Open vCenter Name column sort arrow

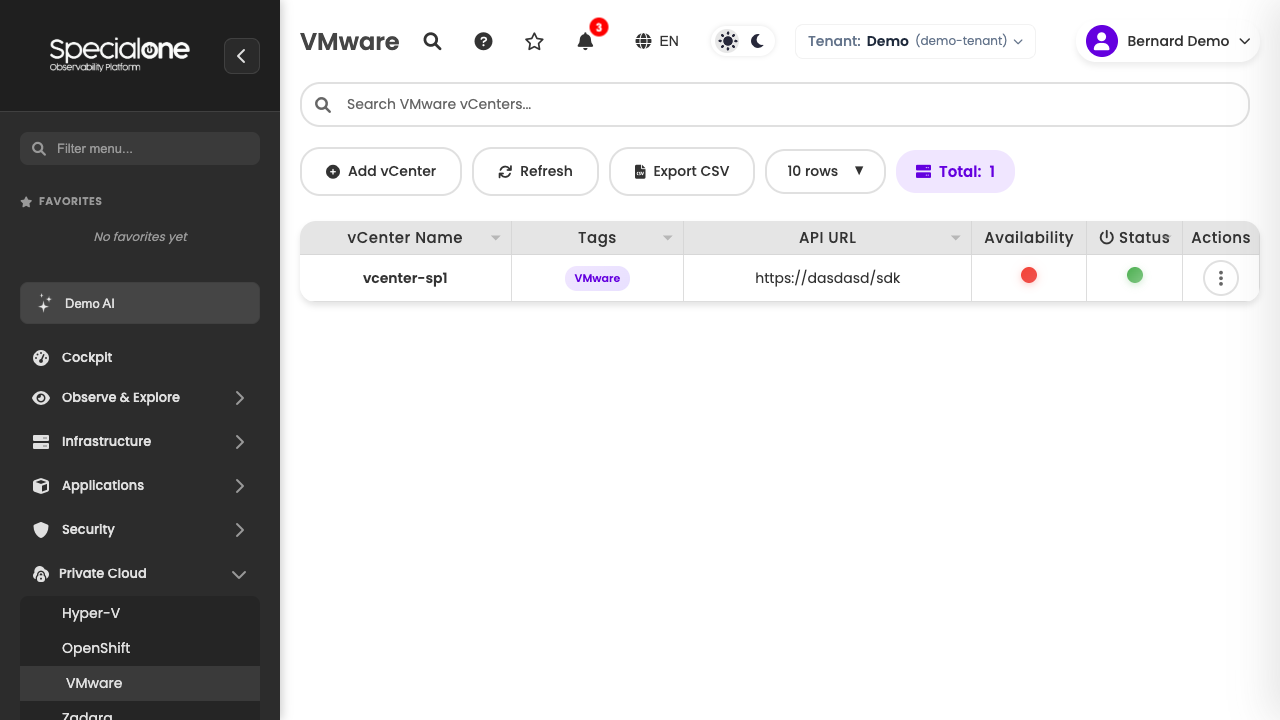pyautogui.click(x=495, y=238)
